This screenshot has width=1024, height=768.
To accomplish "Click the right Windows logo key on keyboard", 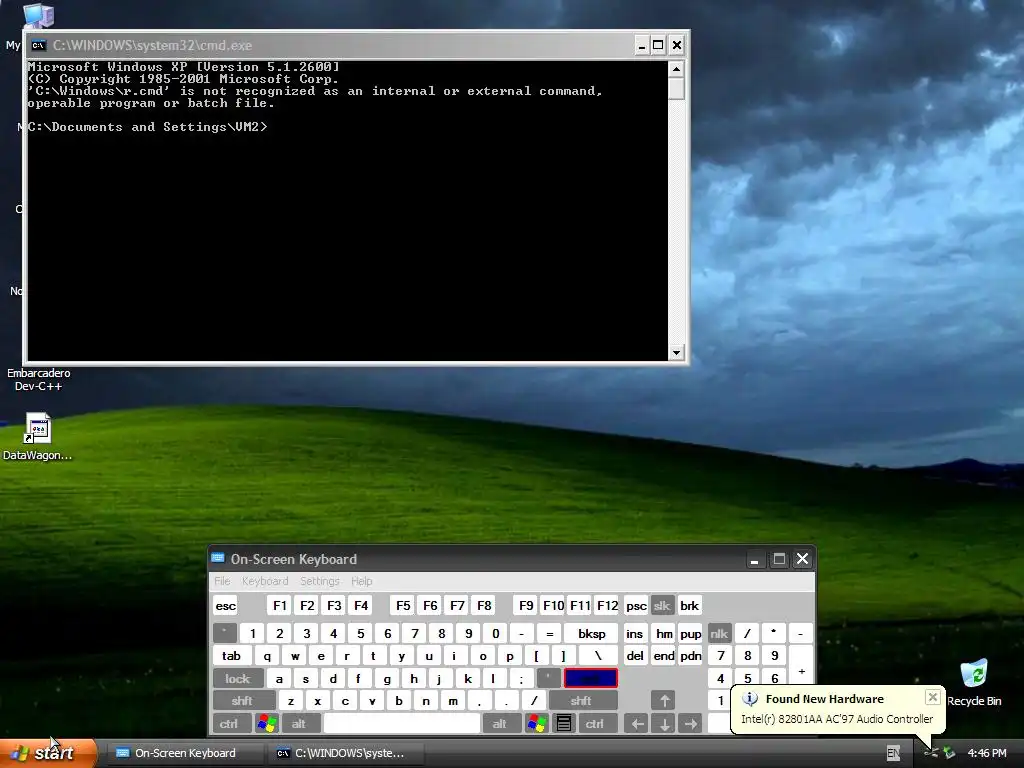I will click(537, 723).
